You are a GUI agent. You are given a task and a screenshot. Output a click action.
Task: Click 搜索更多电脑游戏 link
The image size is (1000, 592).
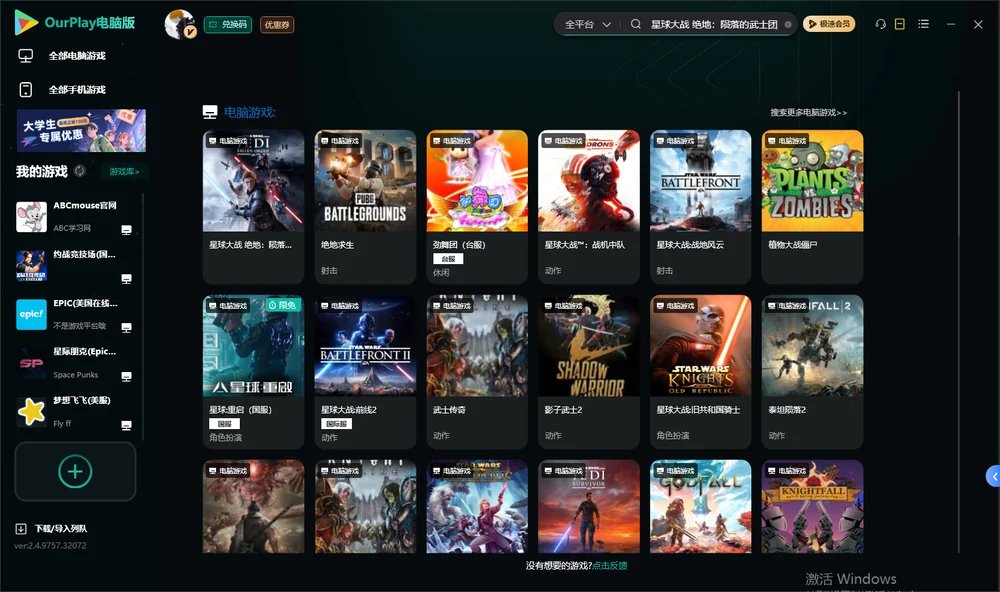(x=808, y=112)
